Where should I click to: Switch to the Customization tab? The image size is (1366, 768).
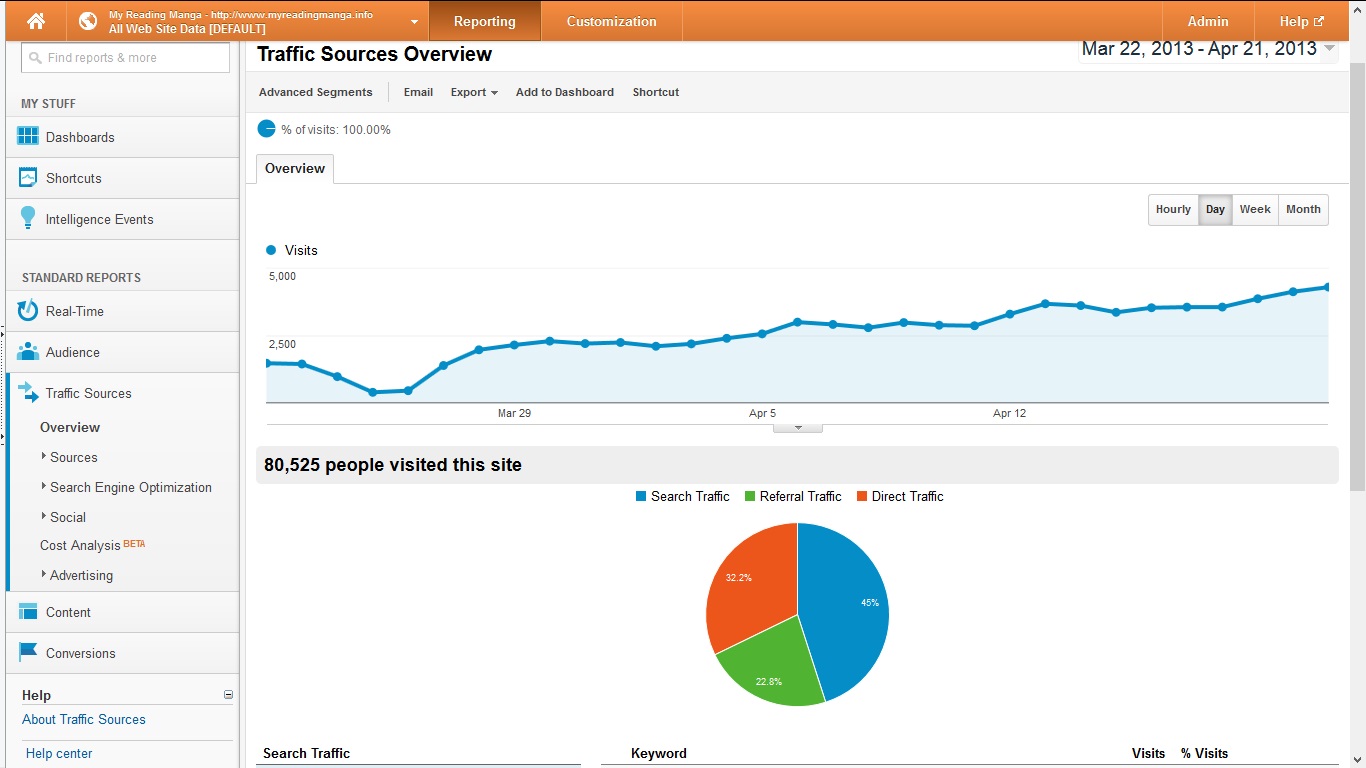611,21
